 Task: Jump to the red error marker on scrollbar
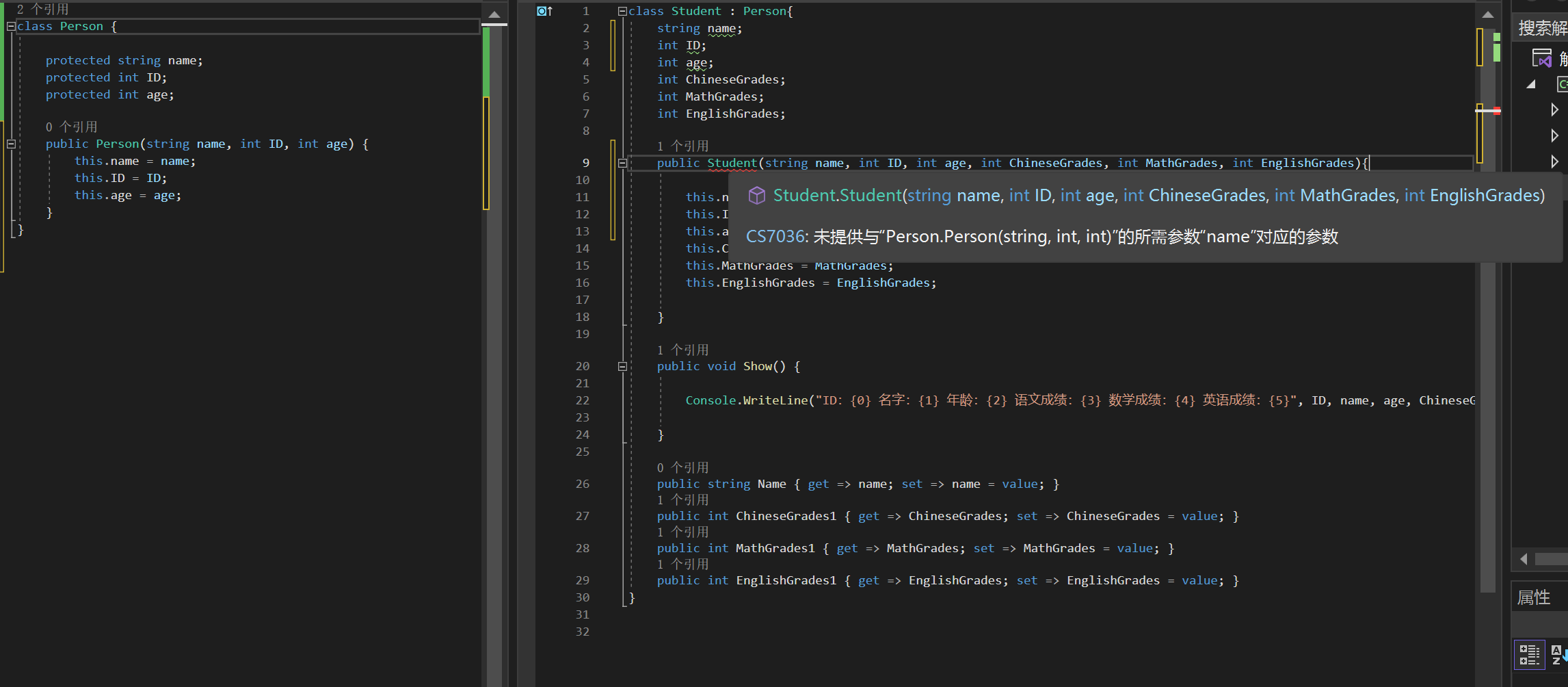click(x=1496, y=111)
